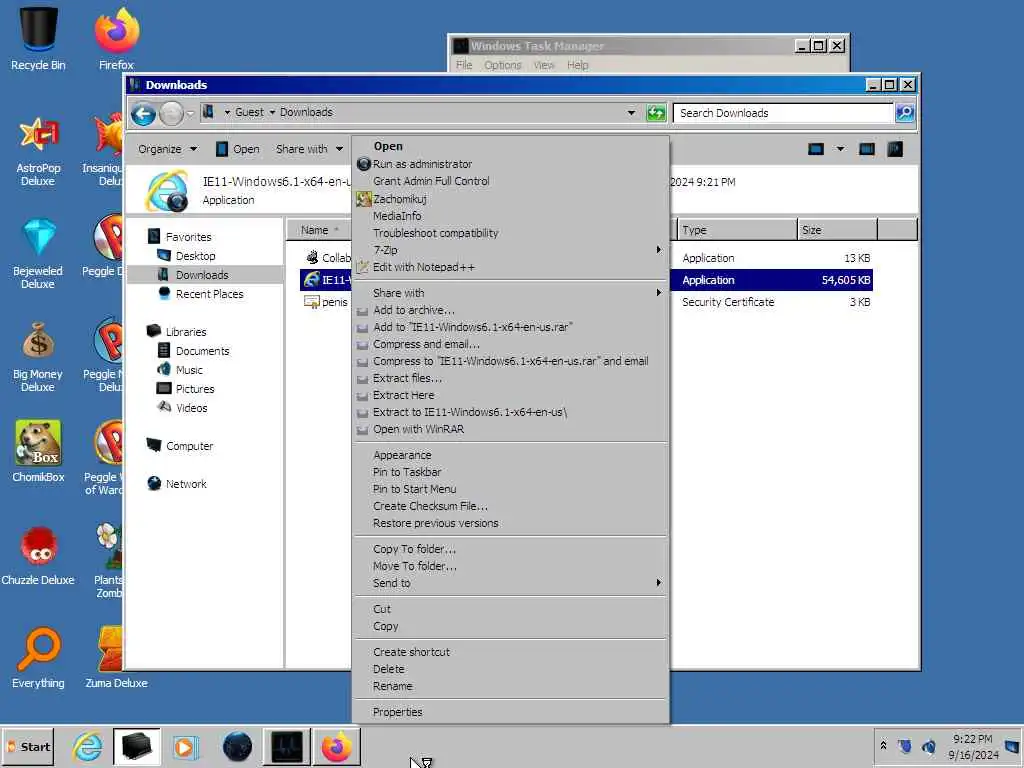
Task: Click the volume icon in system tray
Action: (x=929, y=746)
